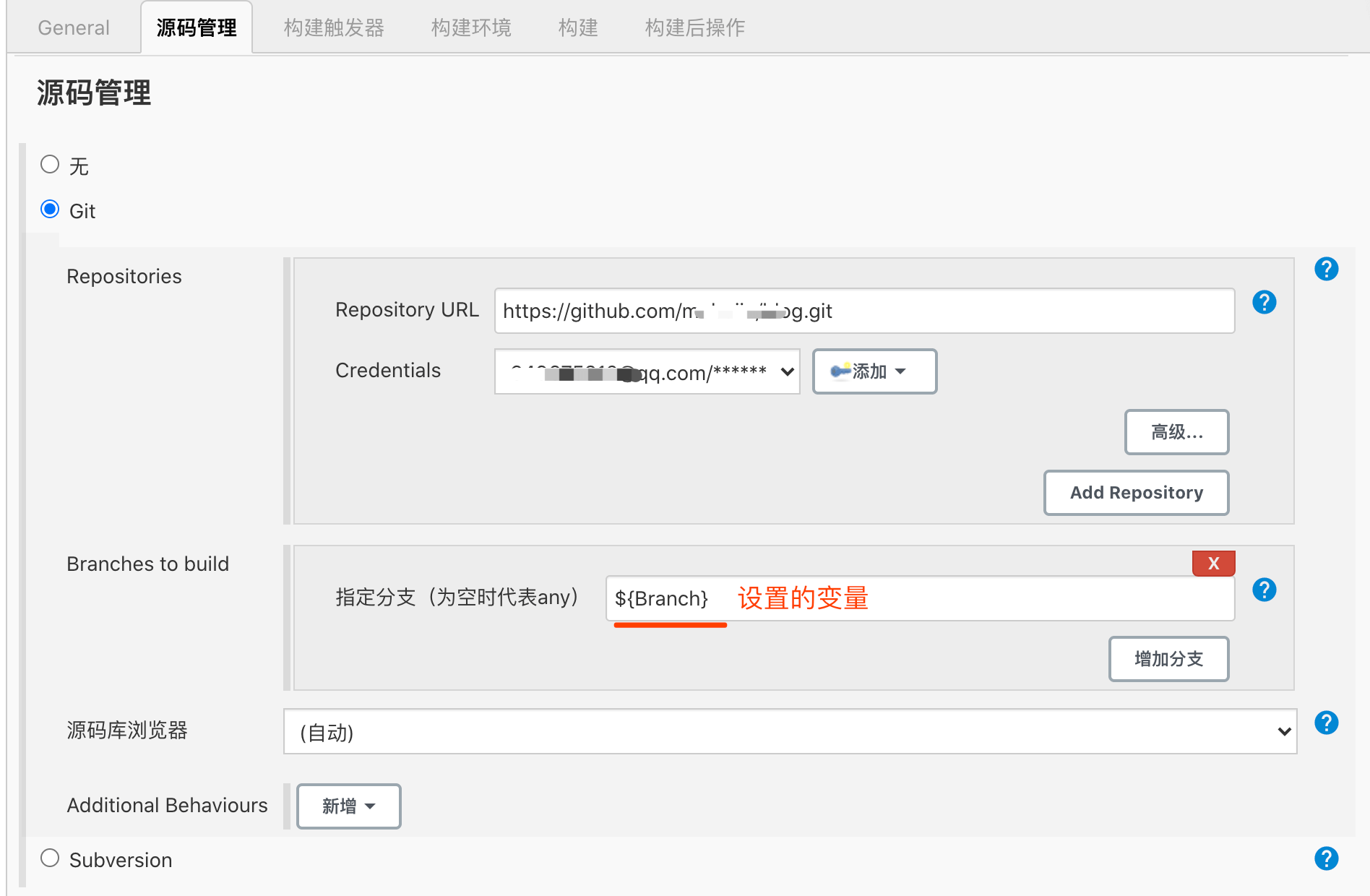Viewport: 1370px width, 896px height.
Task: Expand the 新增 Additional Behaviours dropdown
Action: click(348, 806)
